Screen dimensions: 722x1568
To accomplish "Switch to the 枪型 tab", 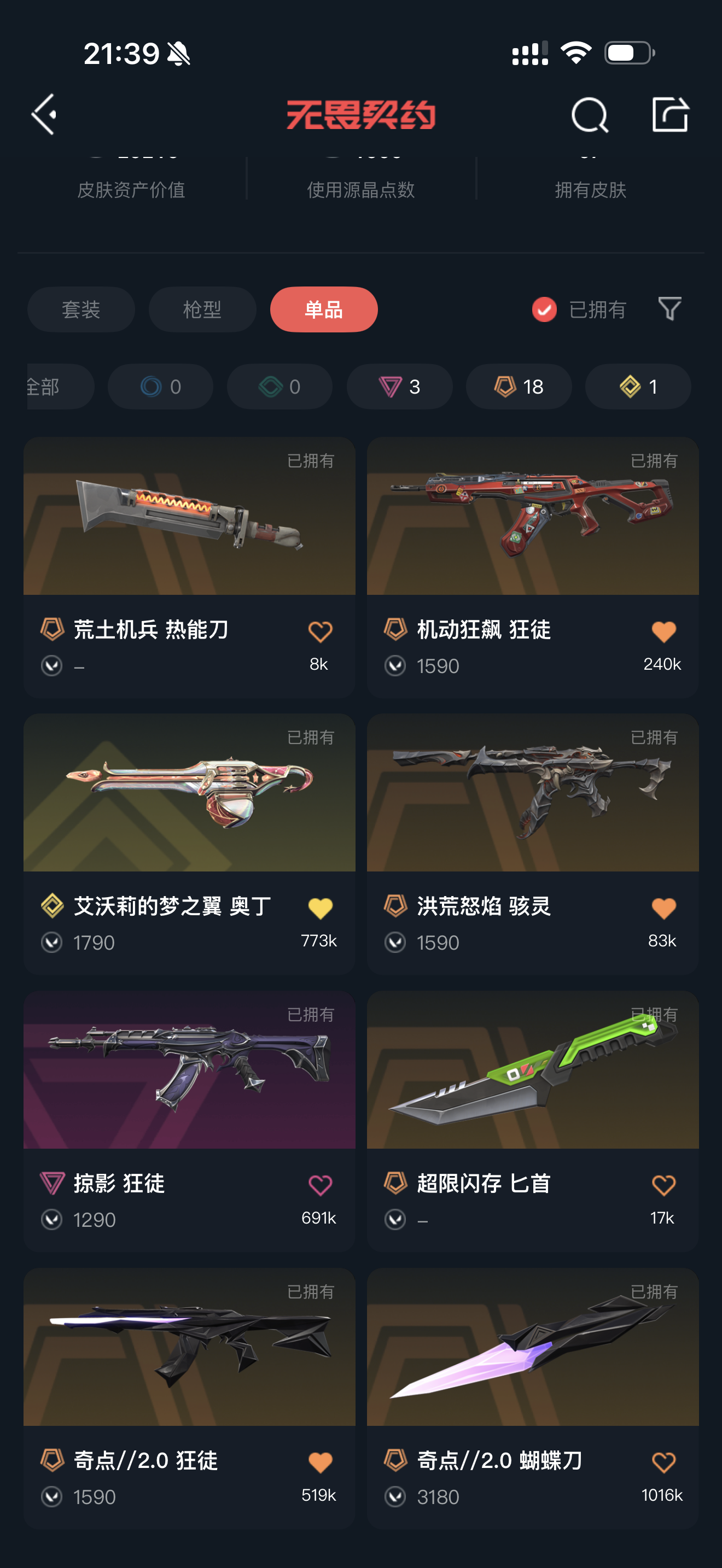I will click(202, 309).
